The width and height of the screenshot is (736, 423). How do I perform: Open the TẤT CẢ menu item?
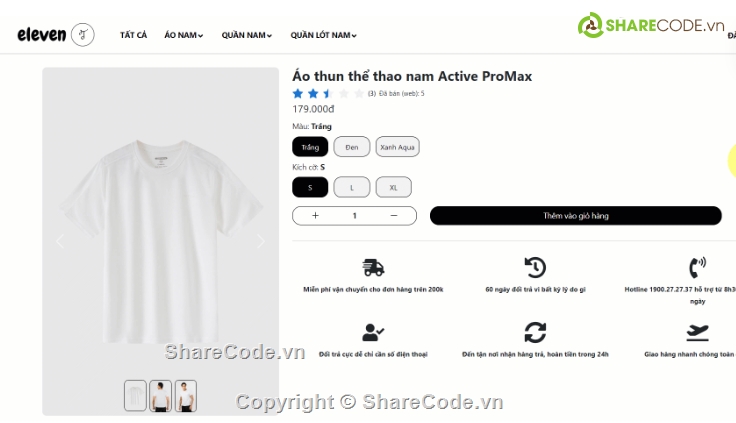(133, 35)
